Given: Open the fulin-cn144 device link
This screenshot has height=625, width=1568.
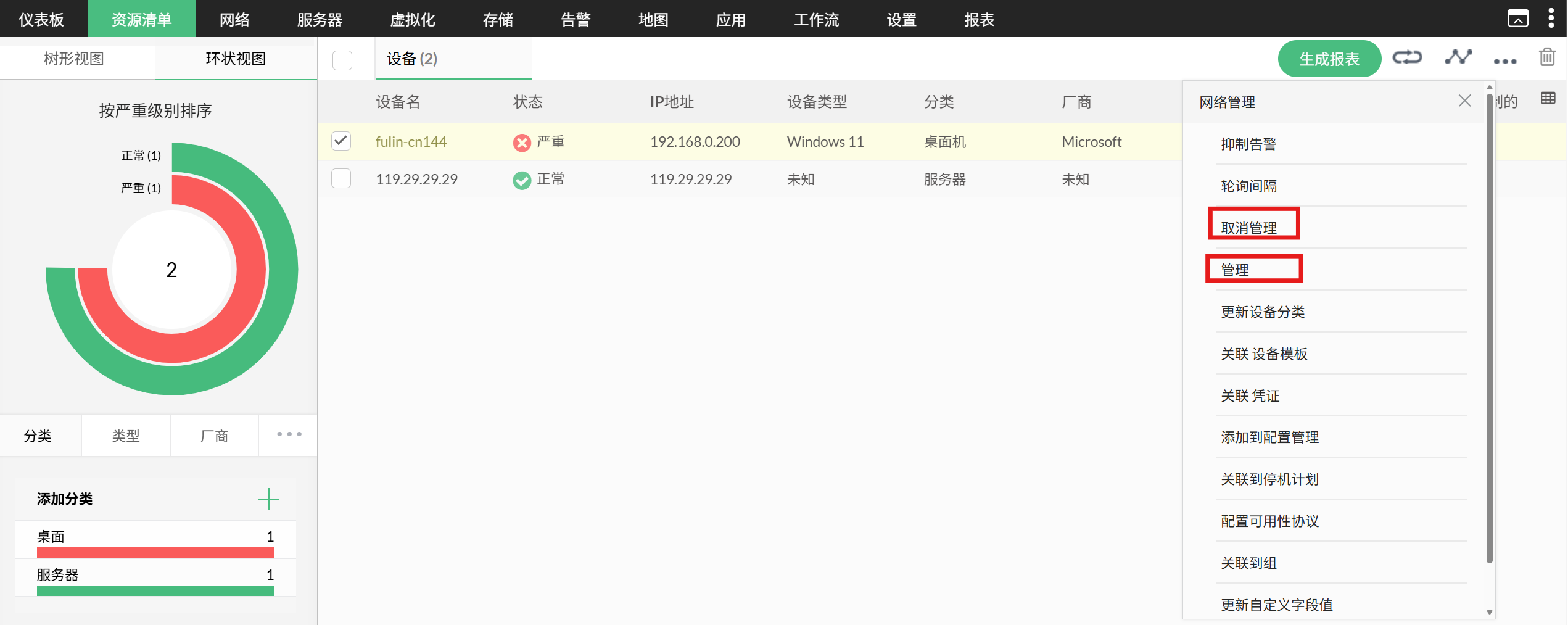Looking at the screenshot, I should pos(411,141).
